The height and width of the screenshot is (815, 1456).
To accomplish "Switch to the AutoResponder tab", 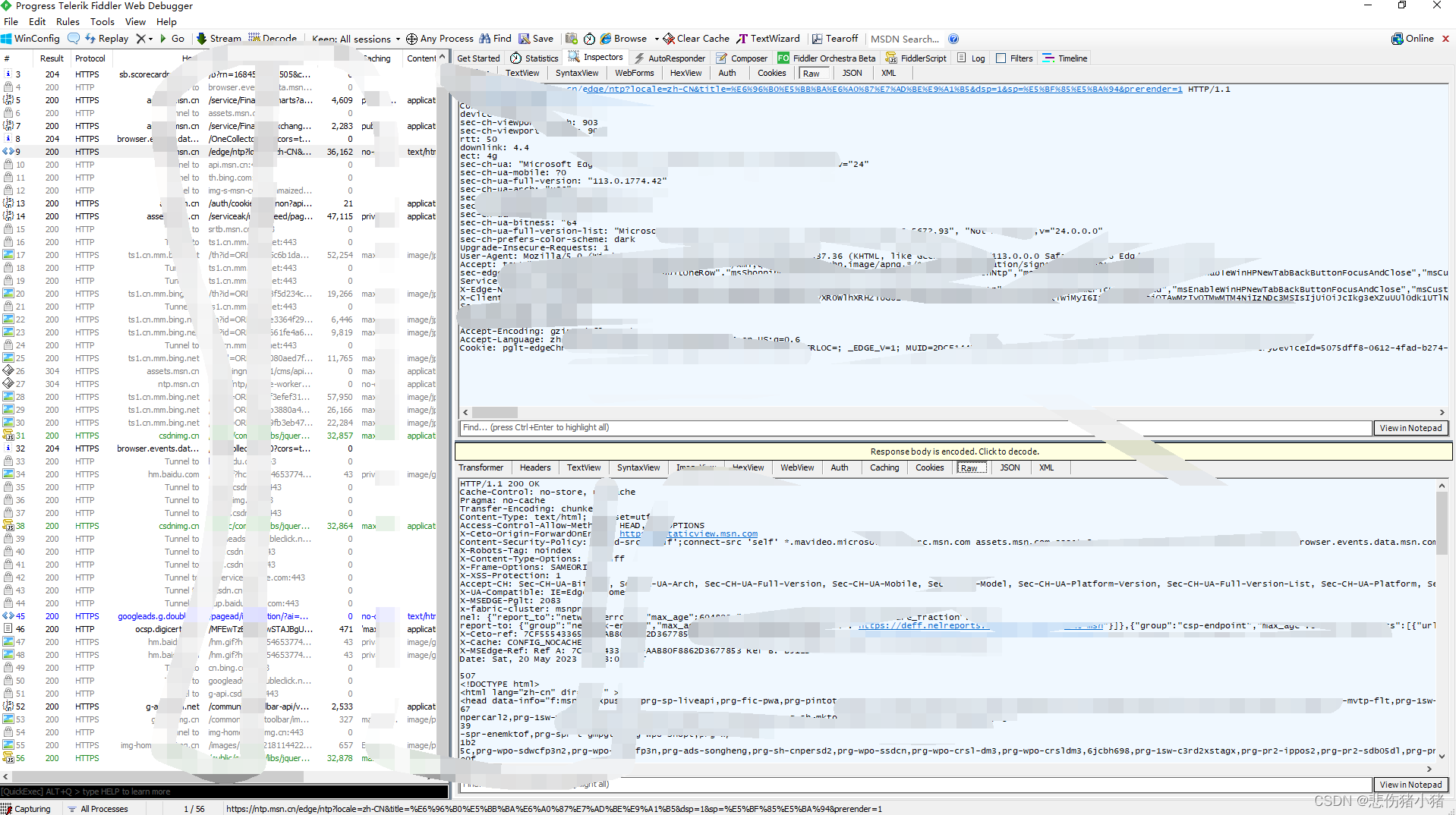I will pos(670,58).
